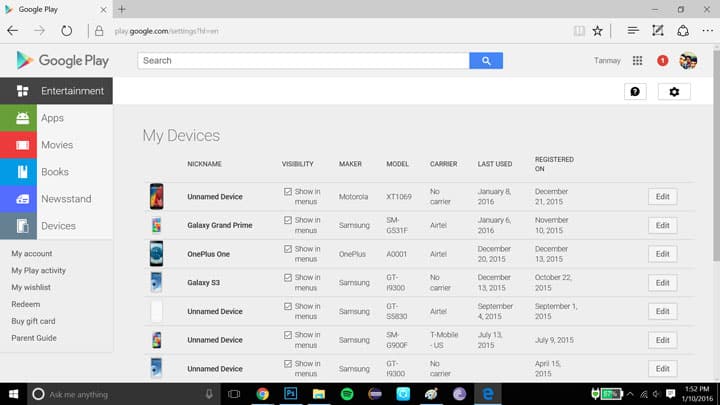Open the Google apps grid icon

(637, 61)
